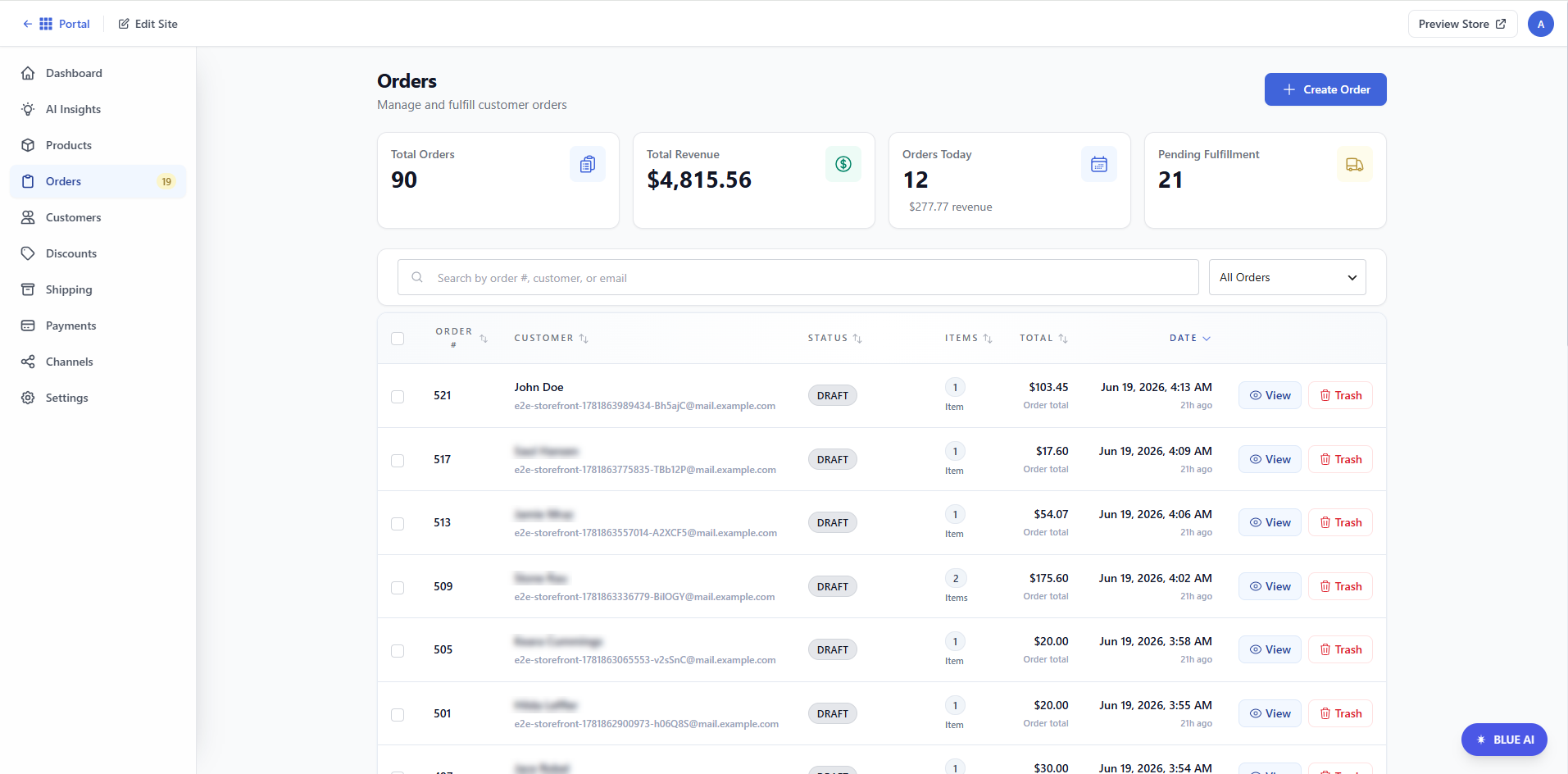Click the 19 badge on Orders
The height and width of the screenshot is (774, 1568).
pos(166,181)
